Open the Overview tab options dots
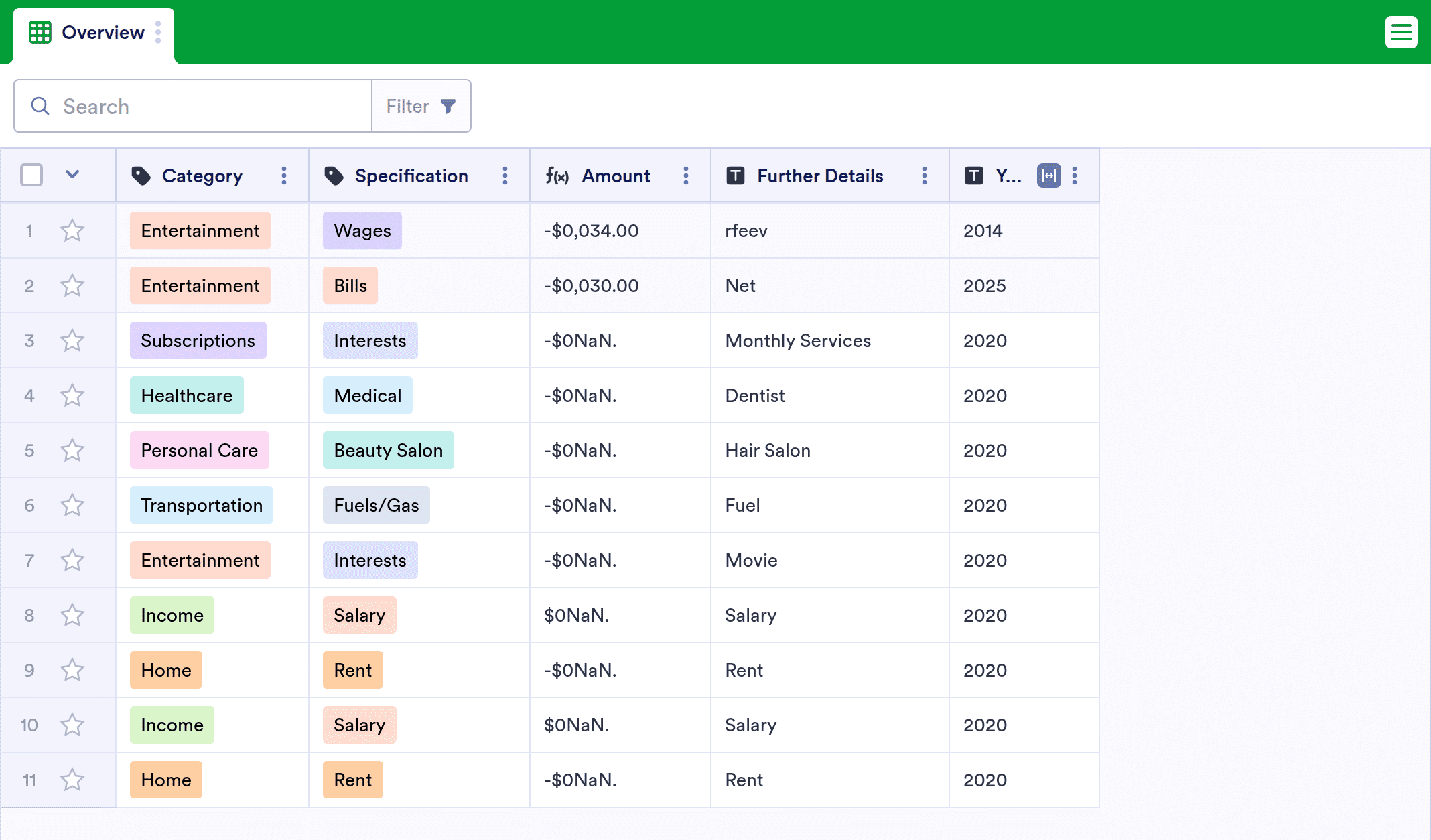Image resolution: width=1431 pixels, height=840 pixels. click(x=158, y=32)
